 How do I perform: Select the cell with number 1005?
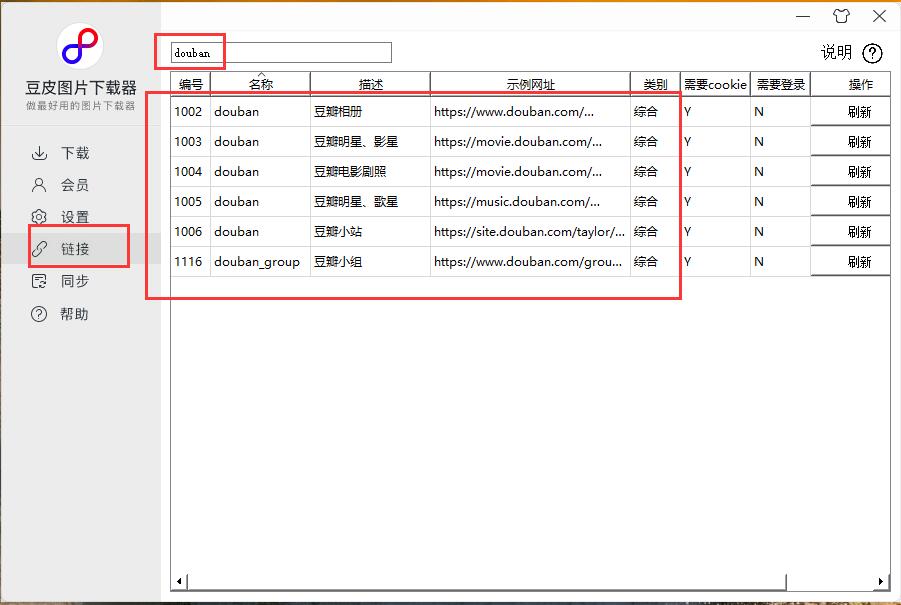[x=191, y=202]
